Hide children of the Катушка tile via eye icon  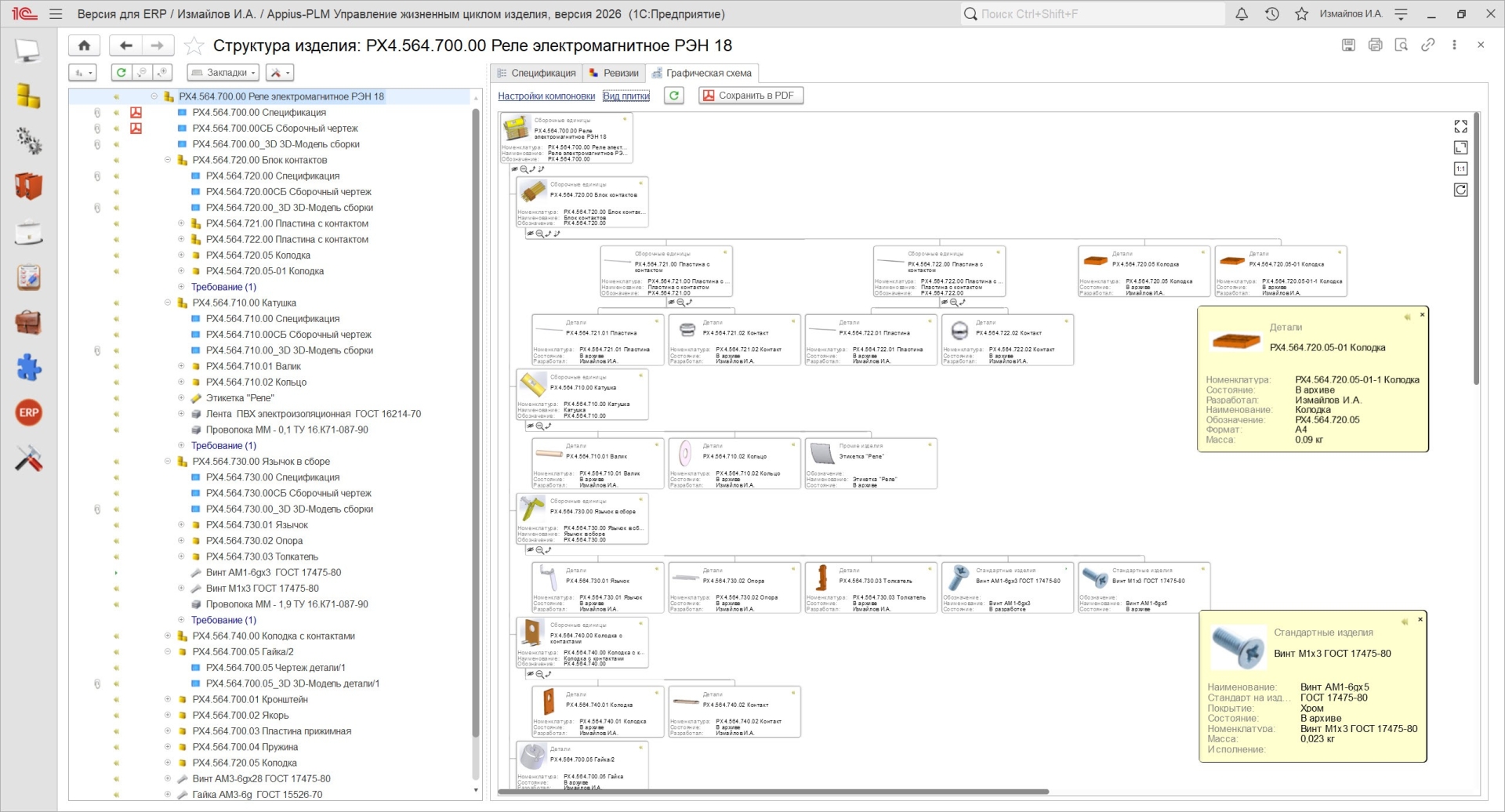(x=530, y=426)
